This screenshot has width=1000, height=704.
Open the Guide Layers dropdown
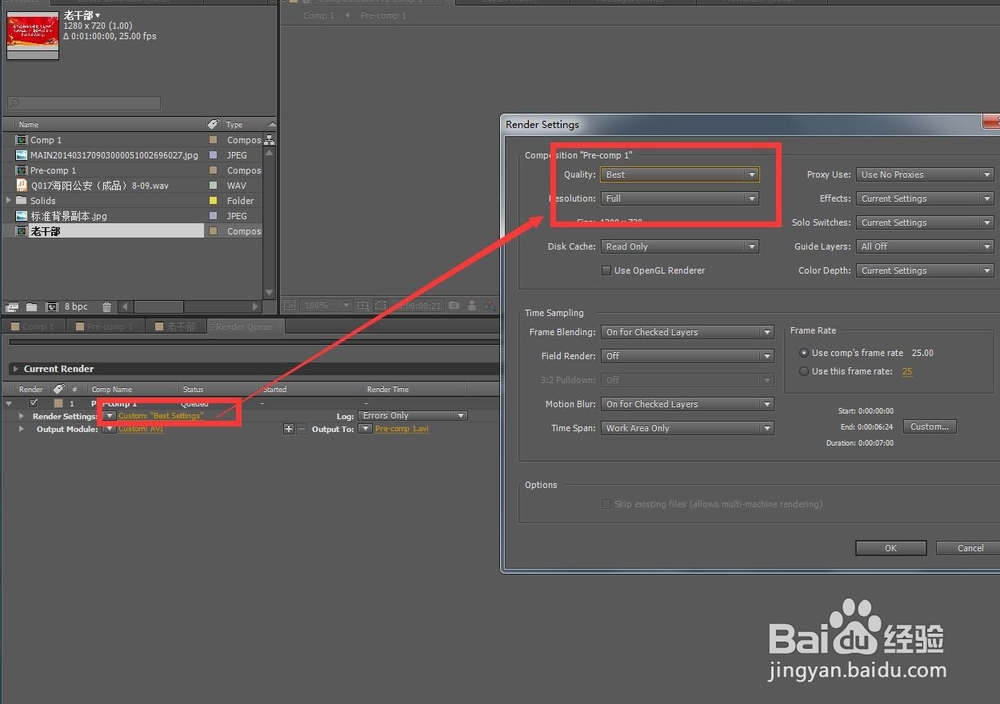click(x=925, y=247)
